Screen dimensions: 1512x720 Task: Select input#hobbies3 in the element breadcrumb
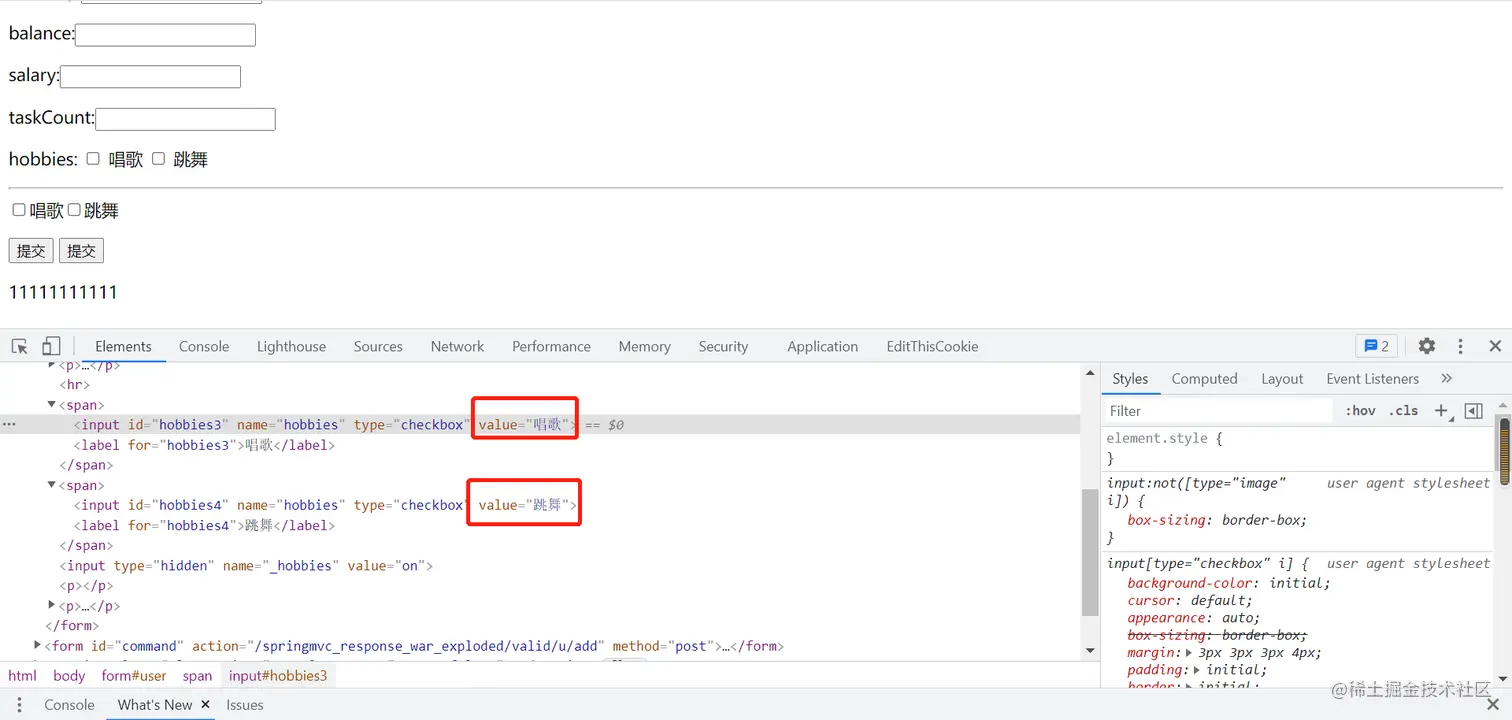278,676
